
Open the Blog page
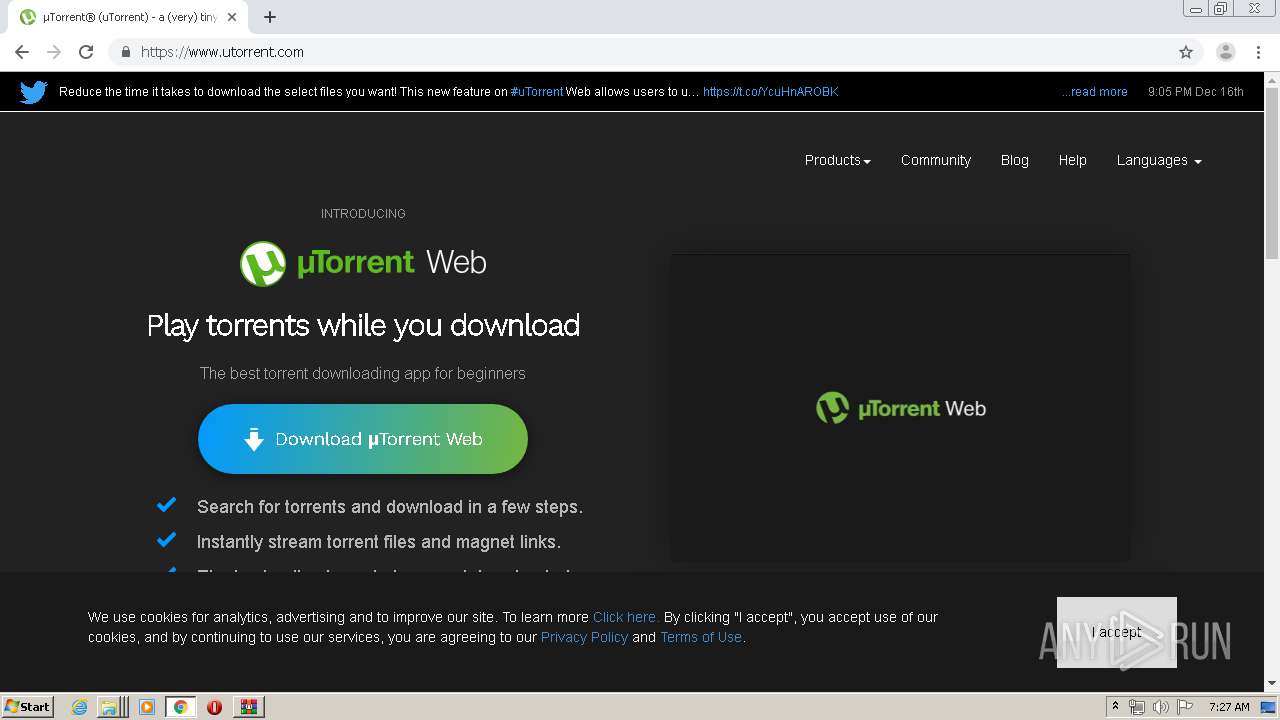point(1014,160)
